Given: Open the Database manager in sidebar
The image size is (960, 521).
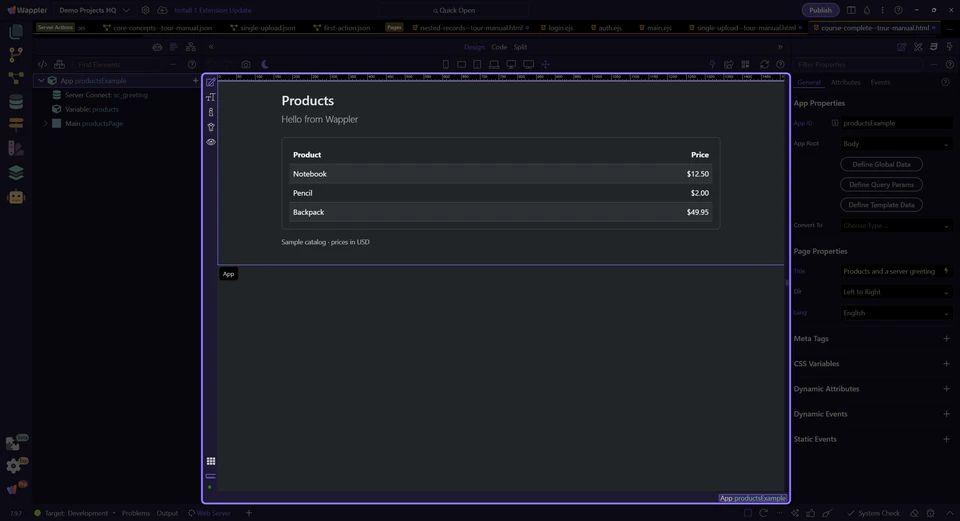Looking at the screenshot, I should point(16,101).
